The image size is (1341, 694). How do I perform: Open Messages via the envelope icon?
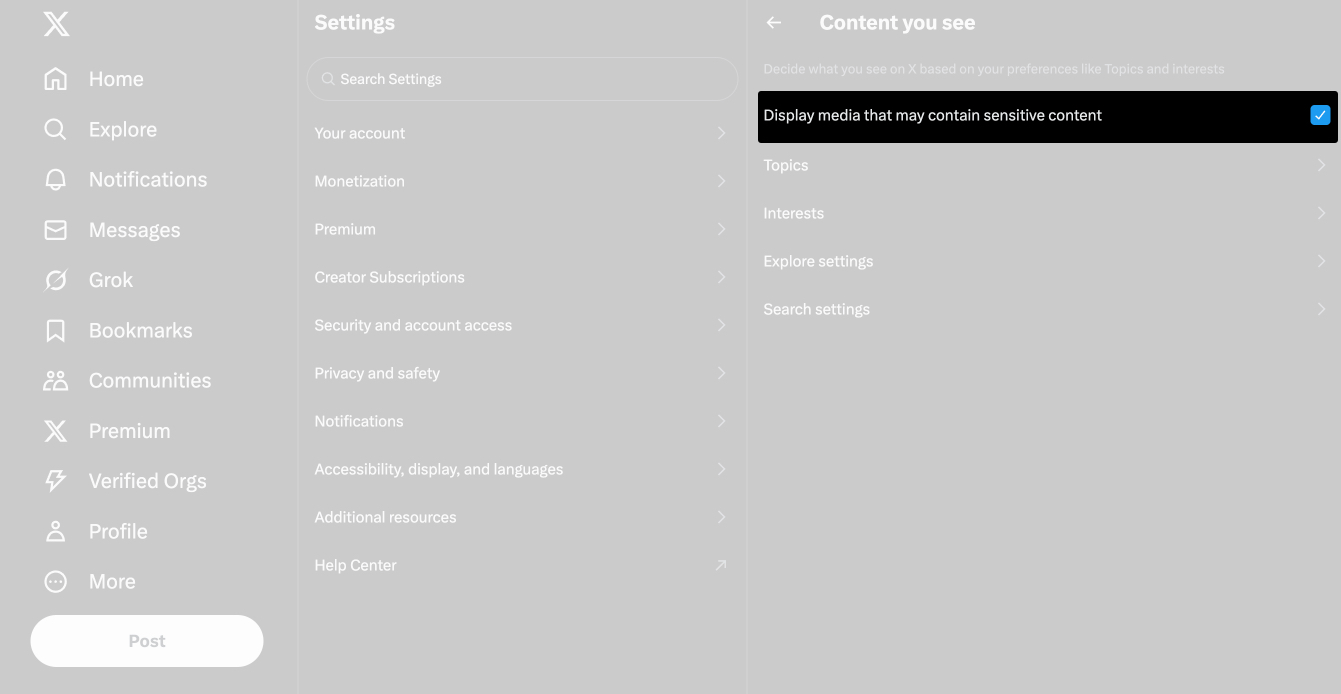56,229
